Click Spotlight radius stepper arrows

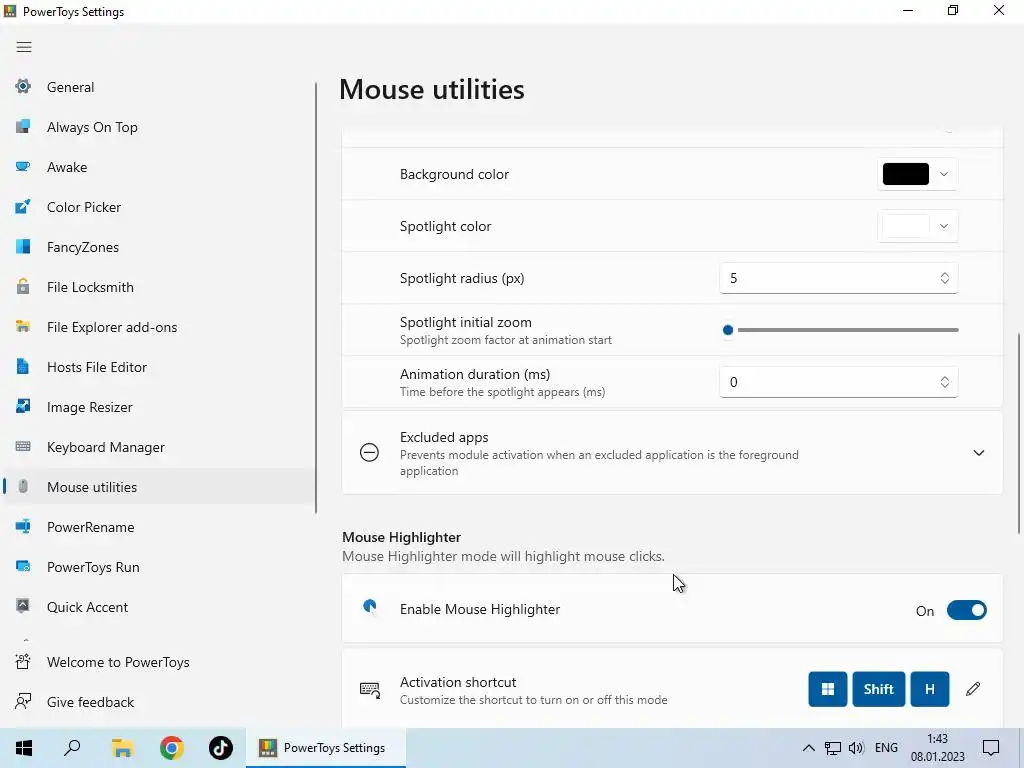click(944, 278)
